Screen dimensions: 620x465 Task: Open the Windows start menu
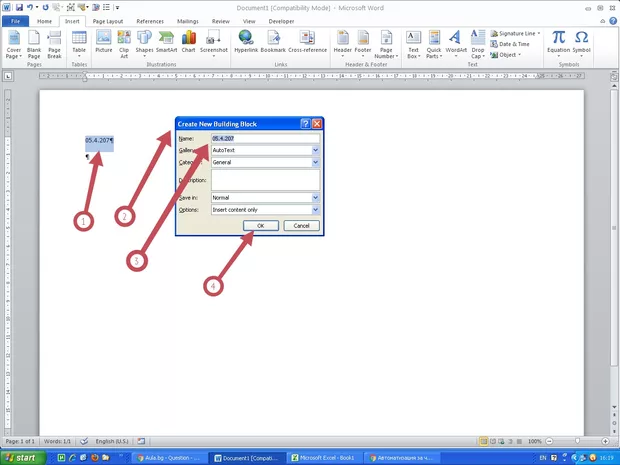(23, 458)
